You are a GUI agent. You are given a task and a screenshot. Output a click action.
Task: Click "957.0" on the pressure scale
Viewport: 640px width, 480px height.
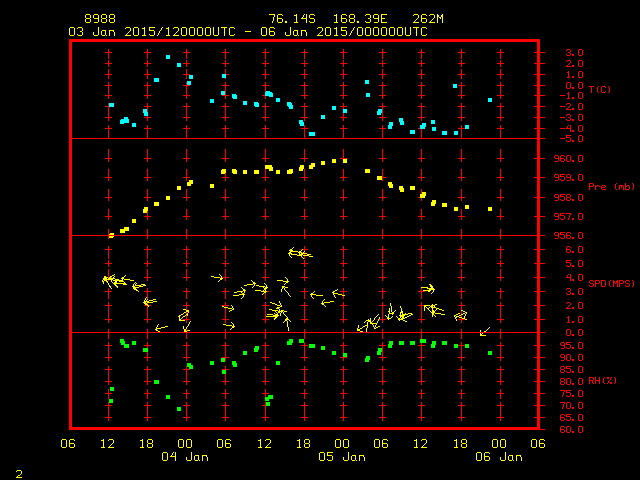[569, 217]
